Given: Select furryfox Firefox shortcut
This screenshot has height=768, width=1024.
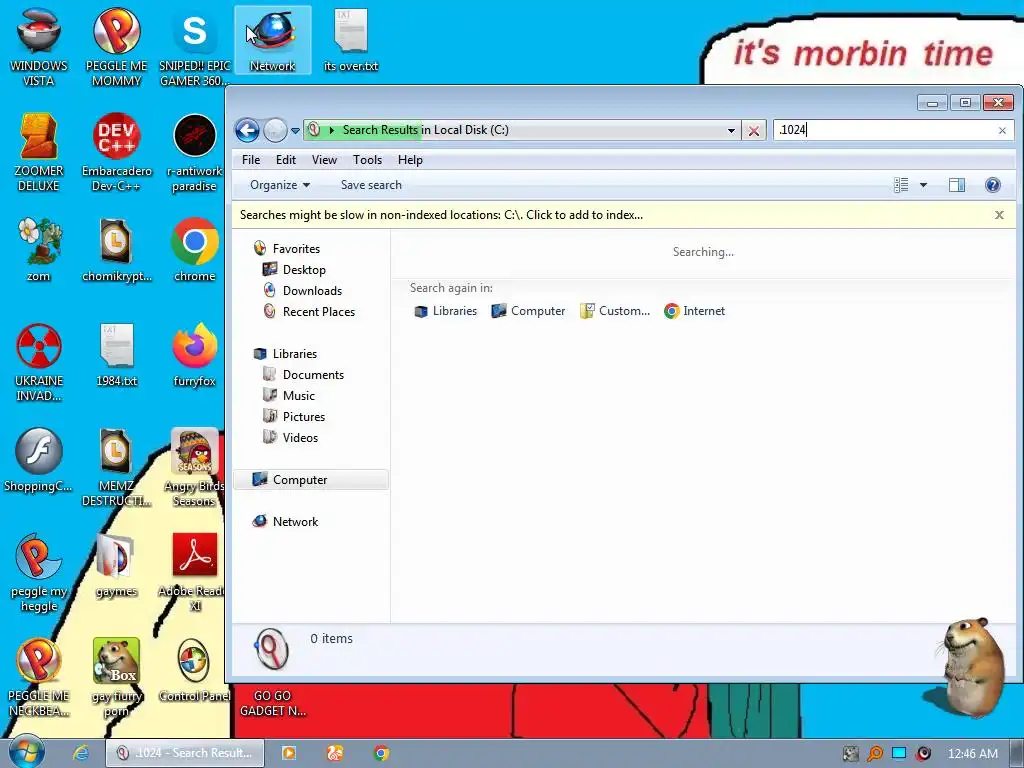Looking at the screenshot, I should [195, 355].
